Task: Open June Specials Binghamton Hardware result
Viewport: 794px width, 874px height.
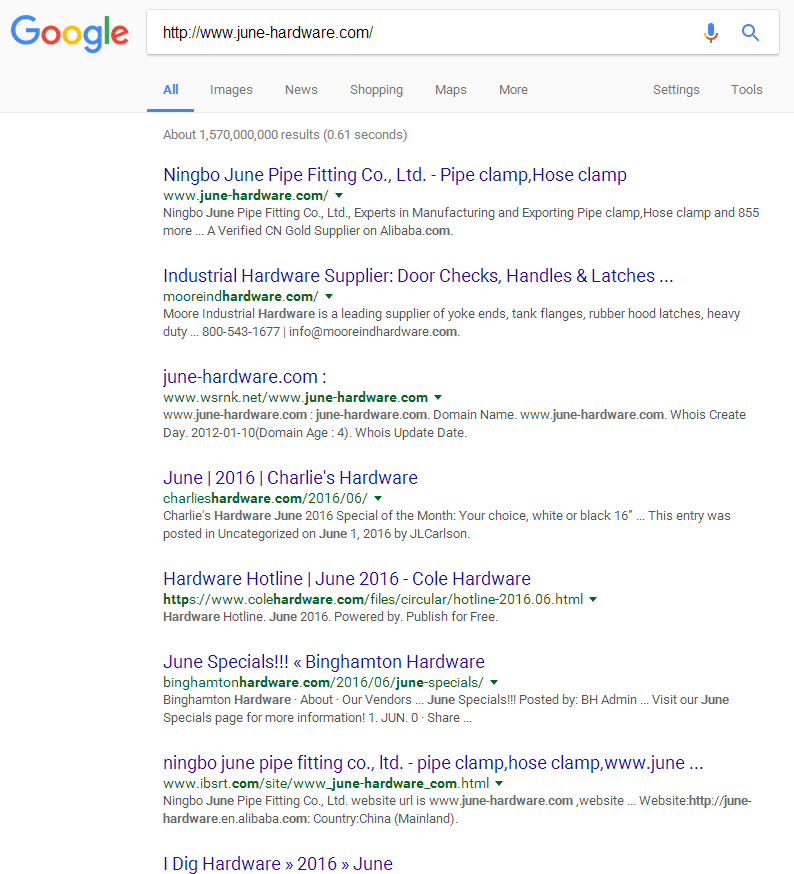Action: [x=324, y=662]
